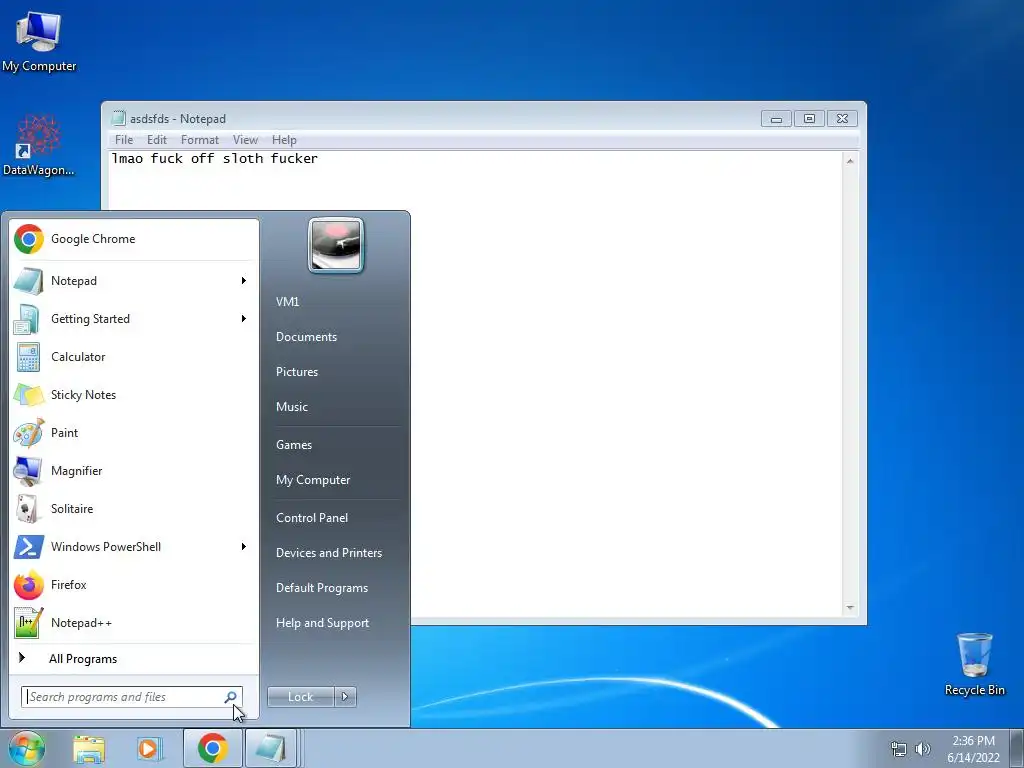1024x768 pixels.
Task: Expand Notepad recent files arrow
Action: coord(244,281)
